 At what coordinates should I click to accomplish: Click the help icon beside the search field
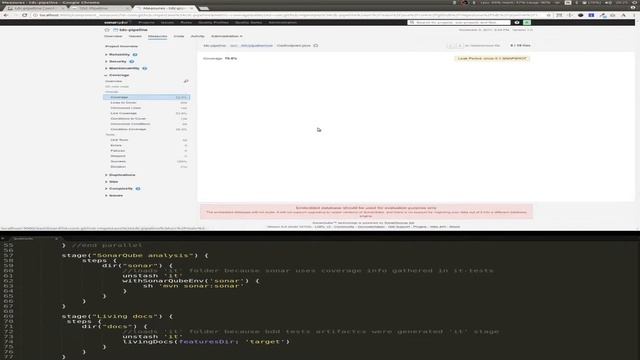517,22
